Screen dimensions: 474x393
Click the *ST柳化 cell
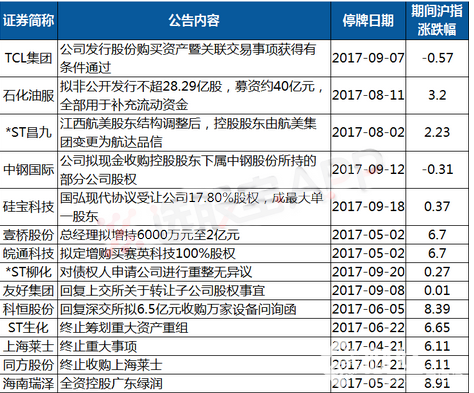28,272
